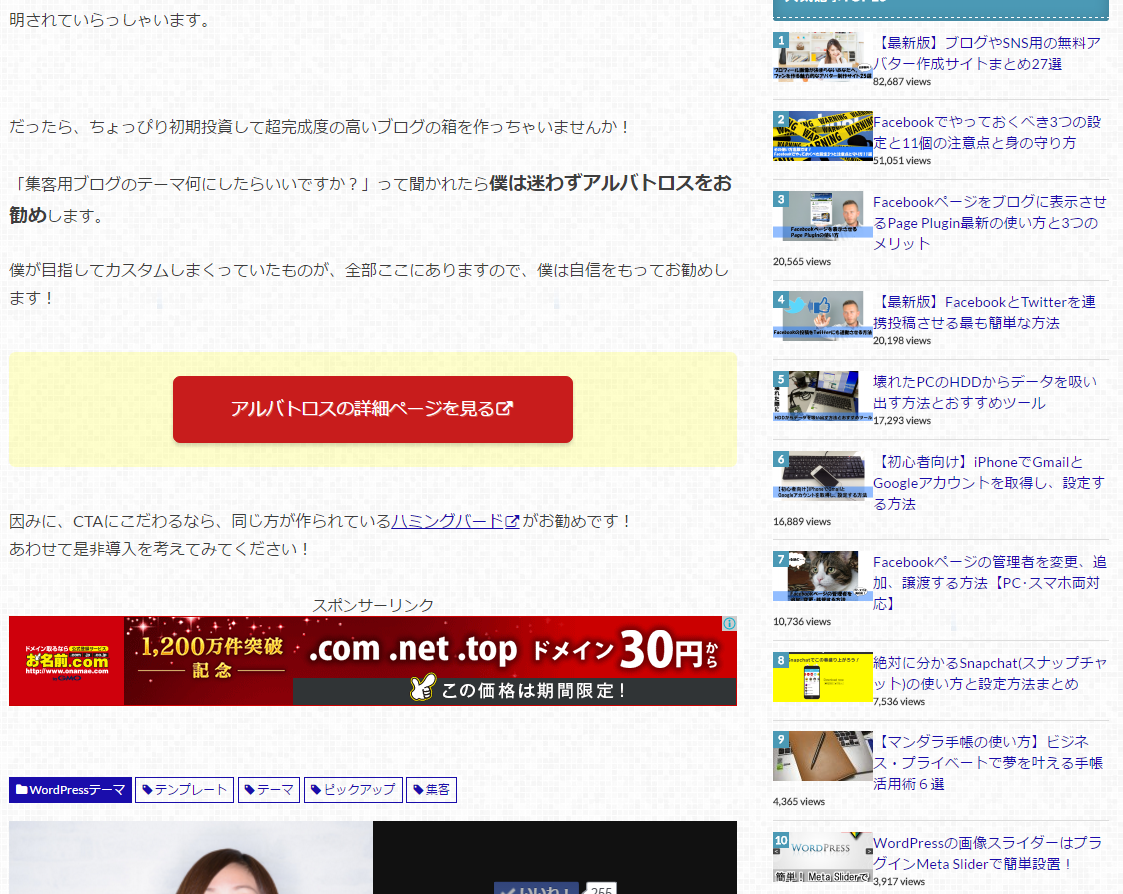
Task: Click the 20,198 views count
Action: click(902, 340)
